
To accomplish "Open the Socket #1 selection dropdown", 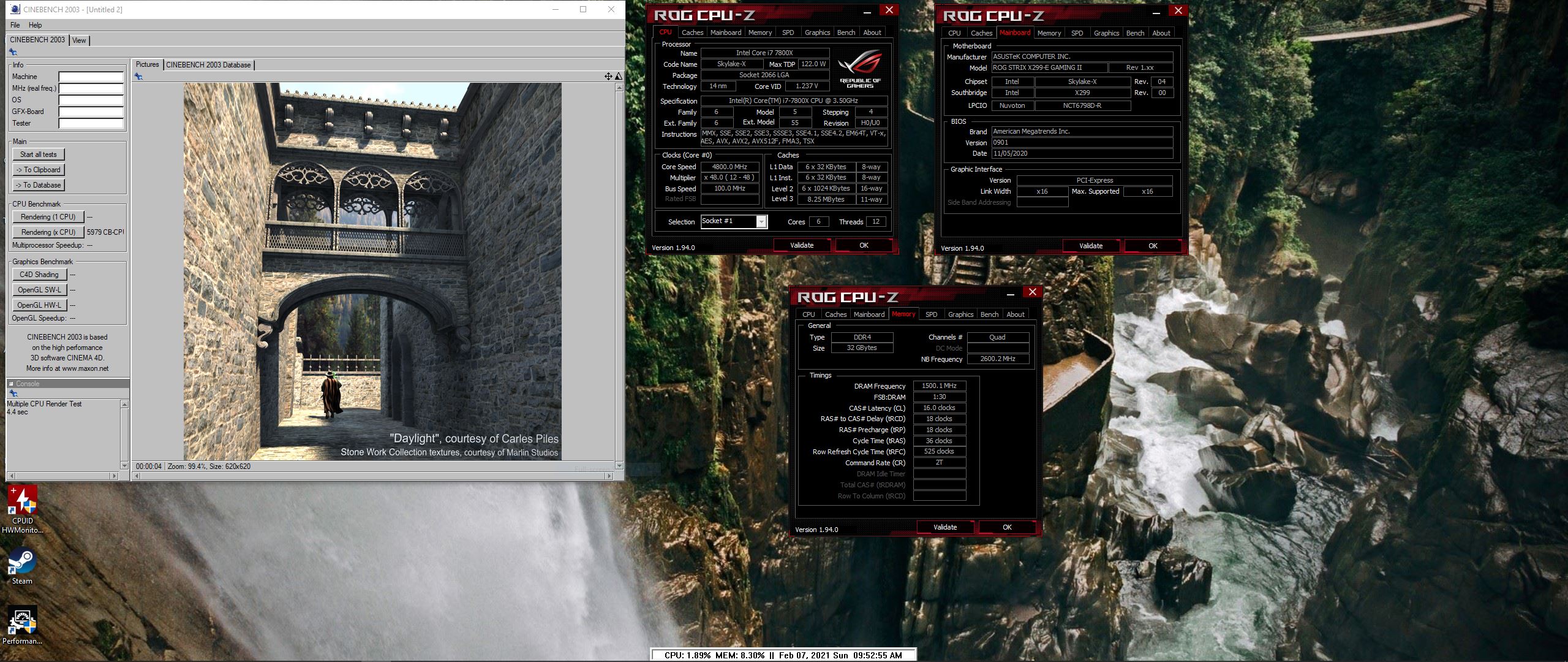I will tap(734, 222).
